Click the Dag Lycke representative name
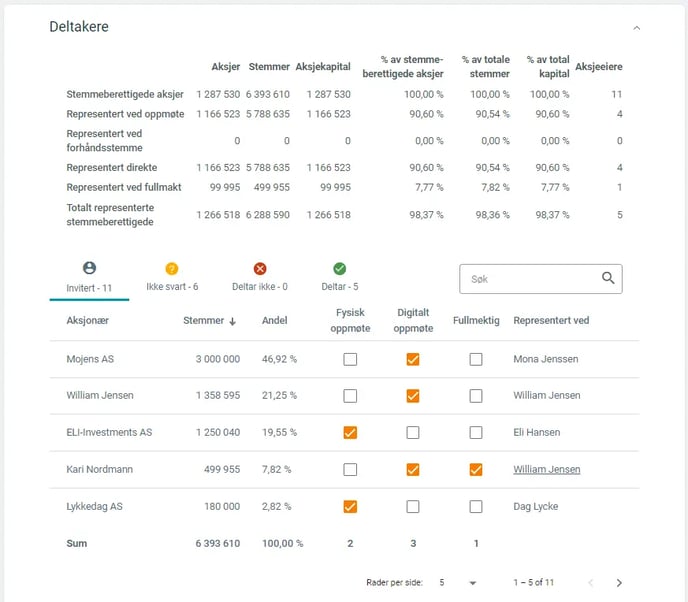This screenshot has height=602, width=688. (x=536, y=506)
